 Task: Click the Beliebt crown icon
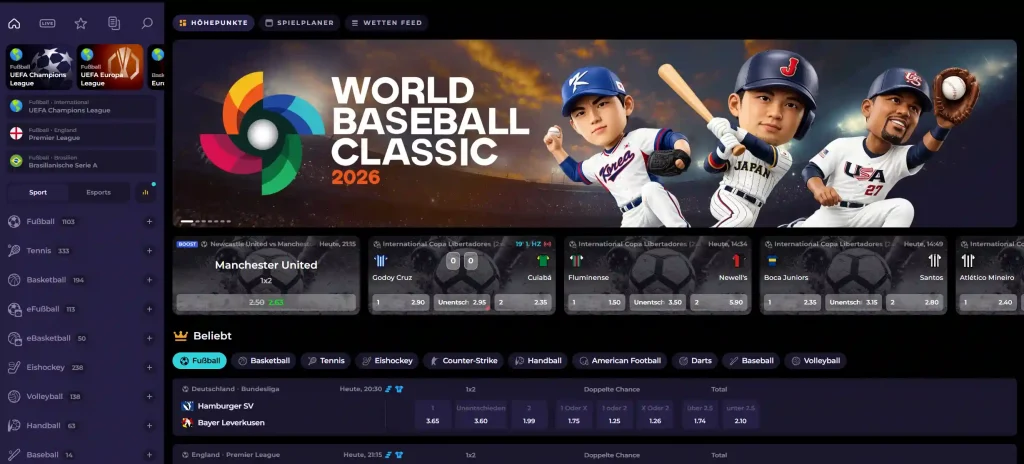point(181,336)
